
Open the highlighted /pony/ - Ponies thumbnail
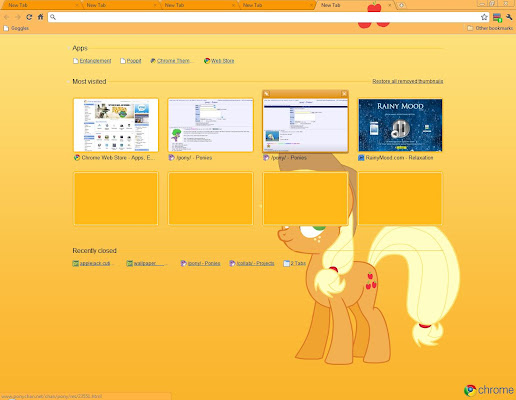(x=305, y=125)
